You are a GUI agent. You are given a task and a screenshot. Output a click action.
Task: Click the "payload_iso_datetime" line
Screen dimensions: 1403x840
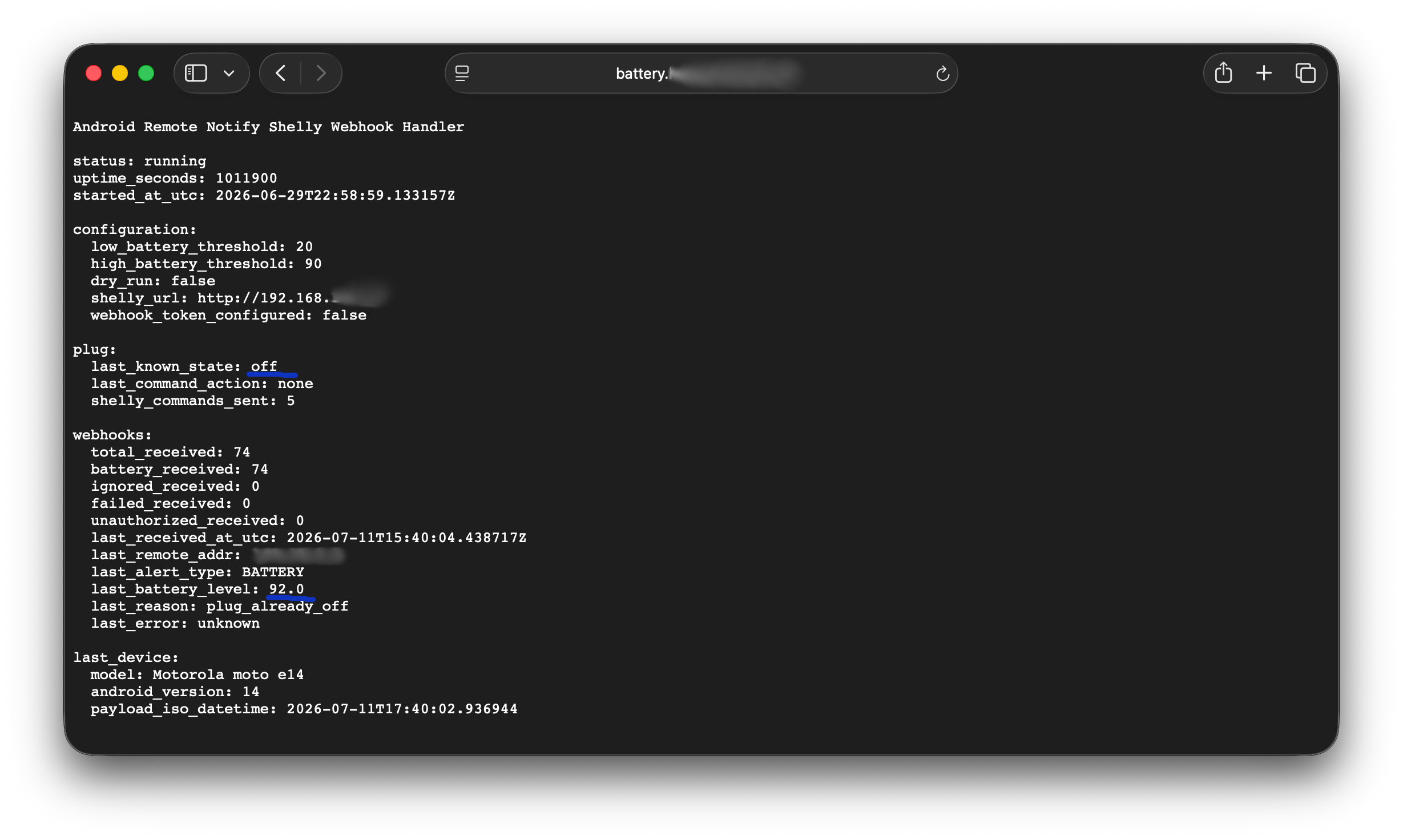304,709
